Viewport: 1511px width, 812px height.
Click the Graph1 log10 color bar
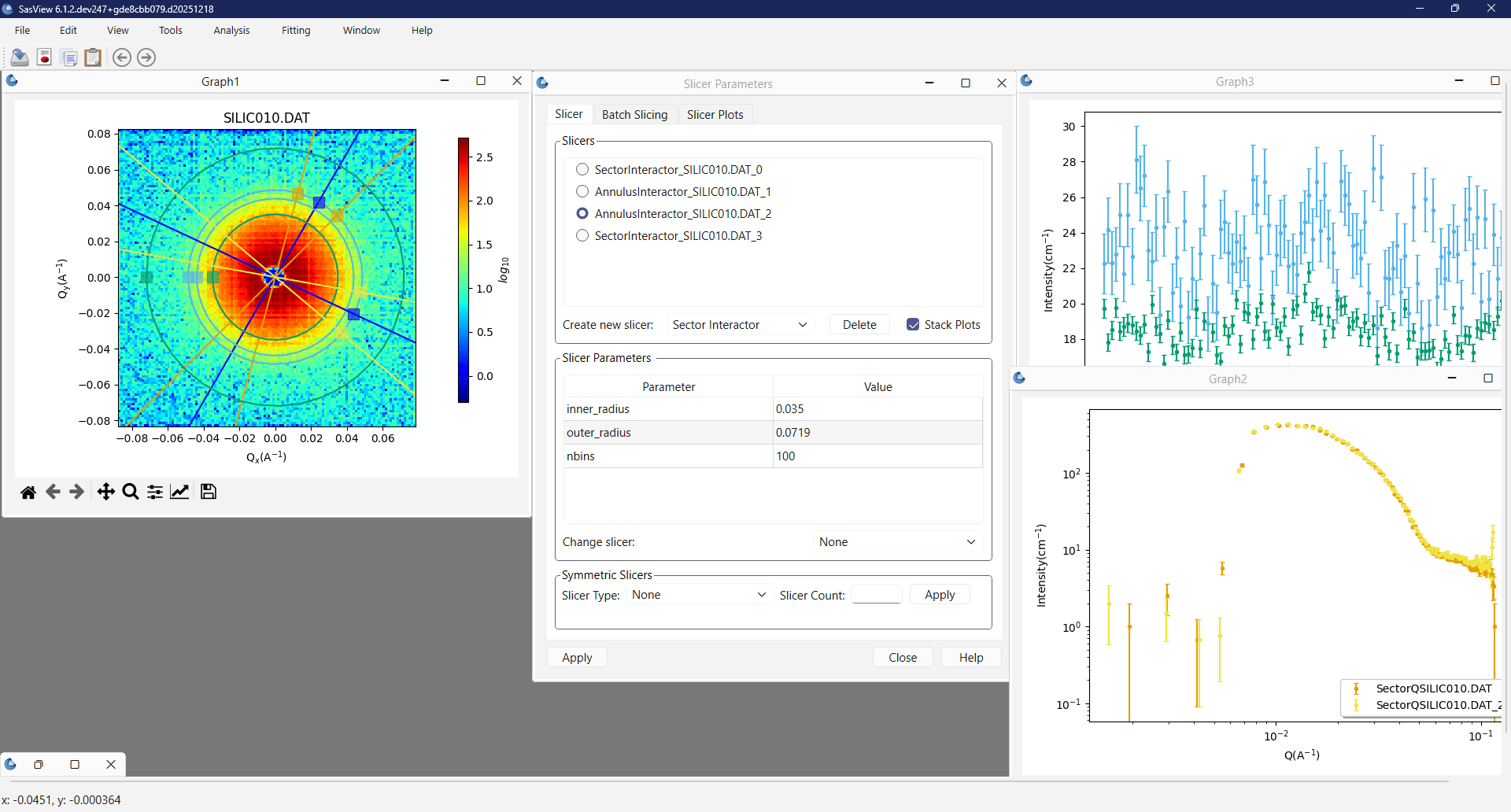pyautogui.click(x=464, y=270)
